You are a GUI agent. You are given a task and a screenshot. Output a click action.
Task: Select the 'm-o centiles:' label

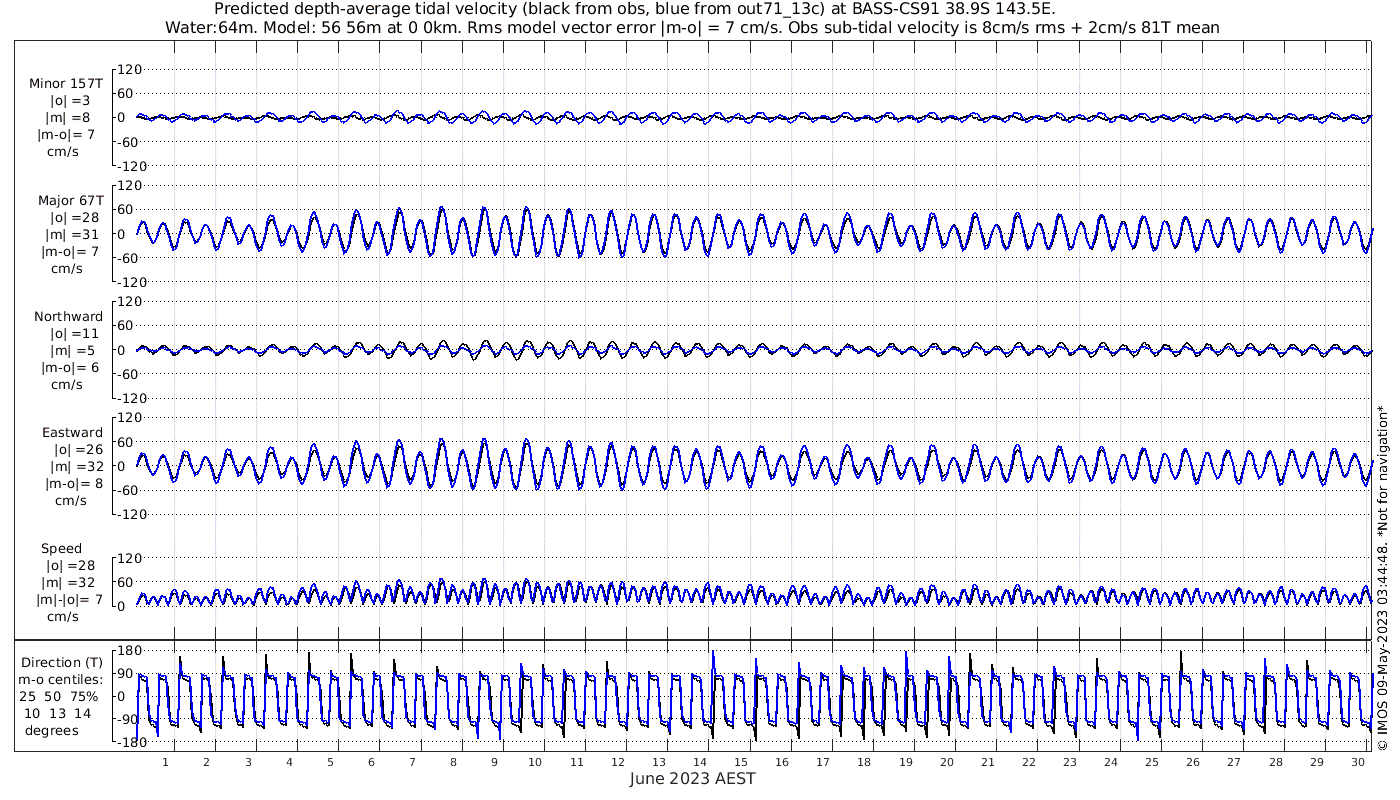pyautogui.click(x=61, y=680)
